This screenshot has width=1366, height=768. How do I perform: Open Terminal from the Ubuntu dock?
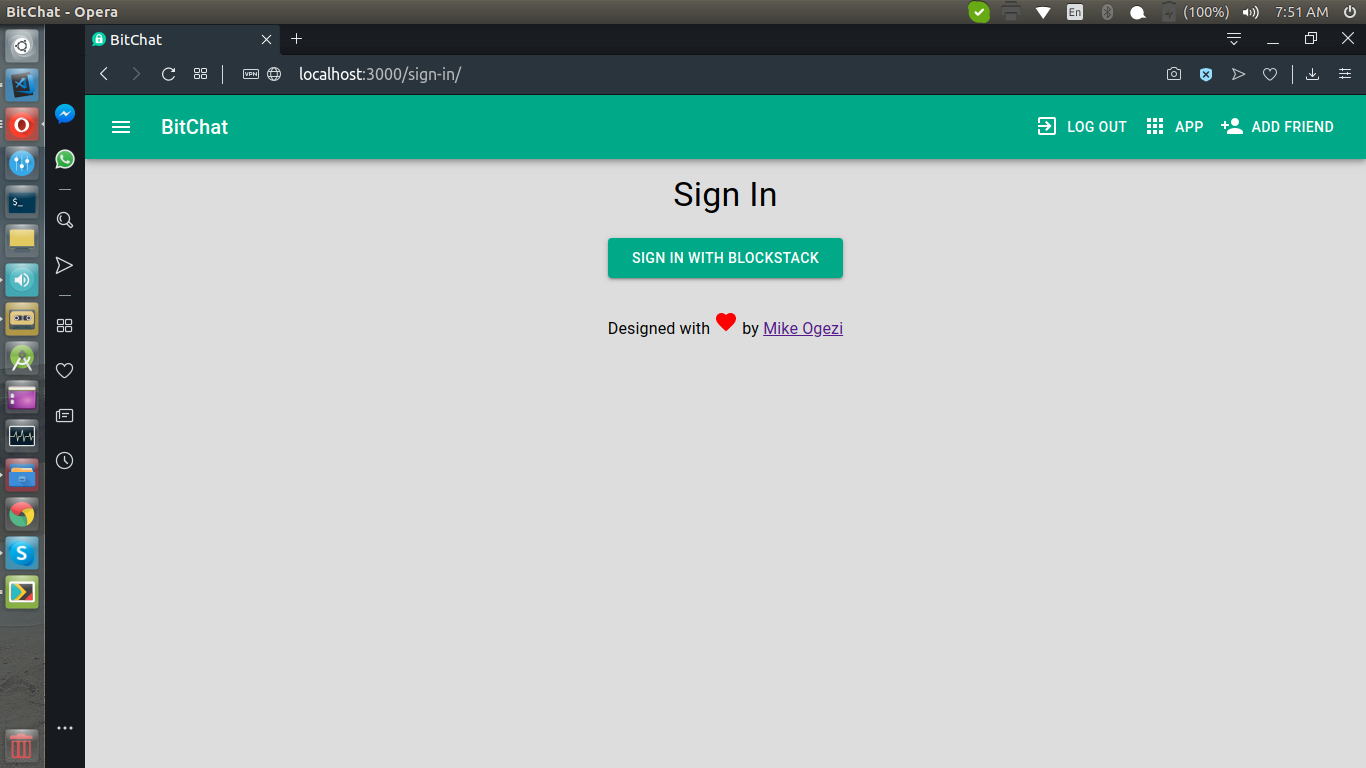tap(22, 202)
